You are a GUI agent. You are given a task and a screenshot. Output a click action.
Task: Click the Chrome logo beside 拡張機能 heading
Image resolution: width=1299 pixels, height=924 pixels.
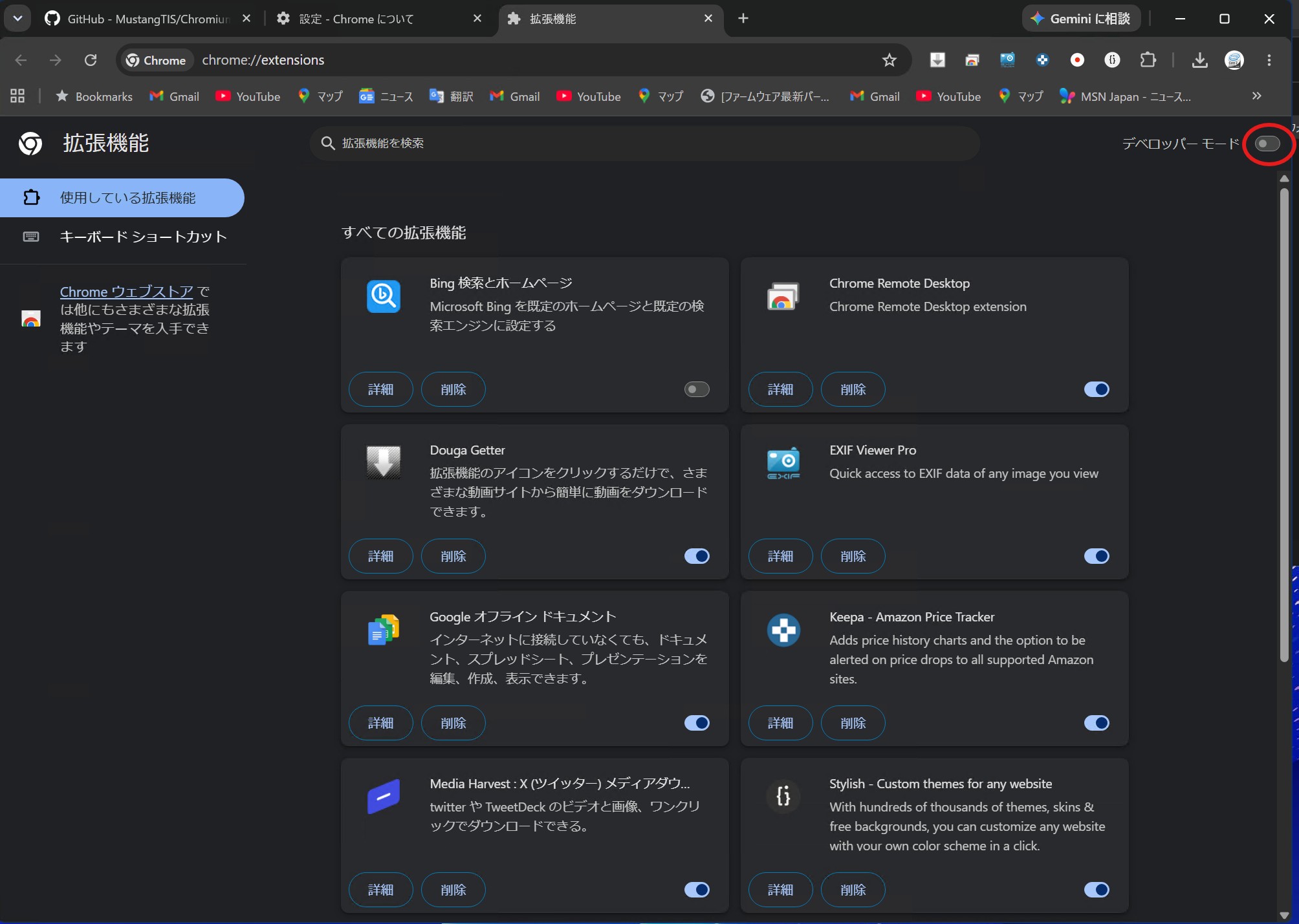pyautogui.click(x=30, y=144)
